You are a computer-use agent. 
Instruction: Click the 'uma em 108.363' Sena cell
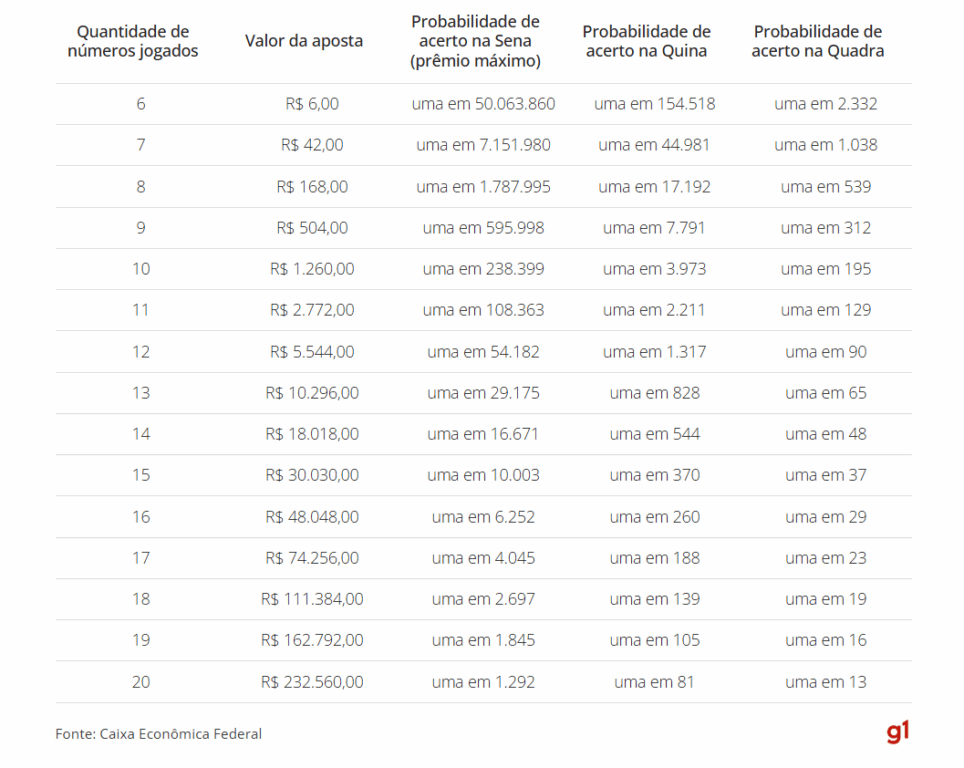coord(483,310)
